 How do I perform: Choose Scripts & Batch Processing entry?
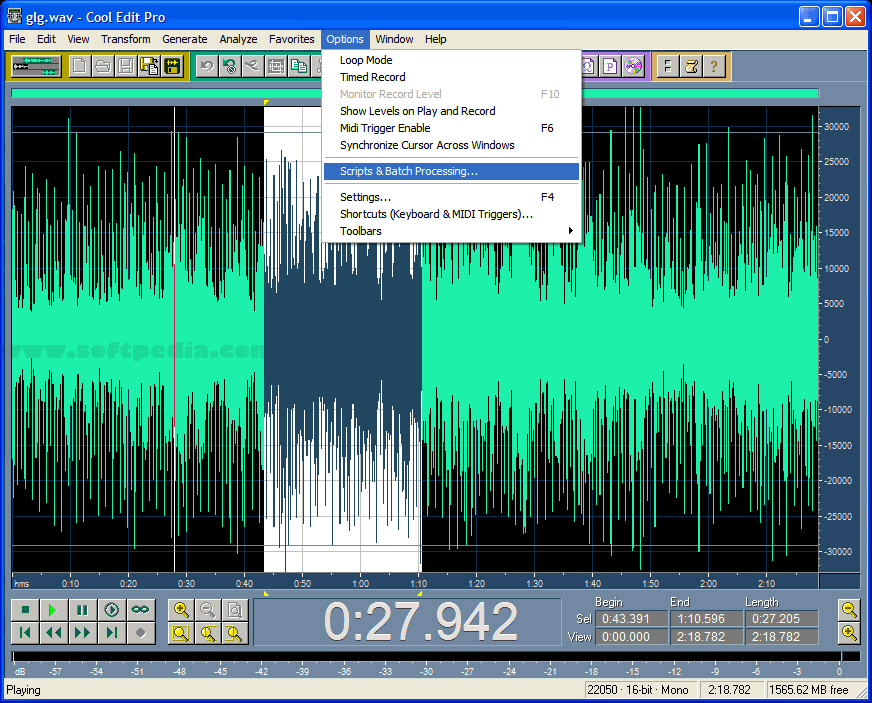(451, 171)
